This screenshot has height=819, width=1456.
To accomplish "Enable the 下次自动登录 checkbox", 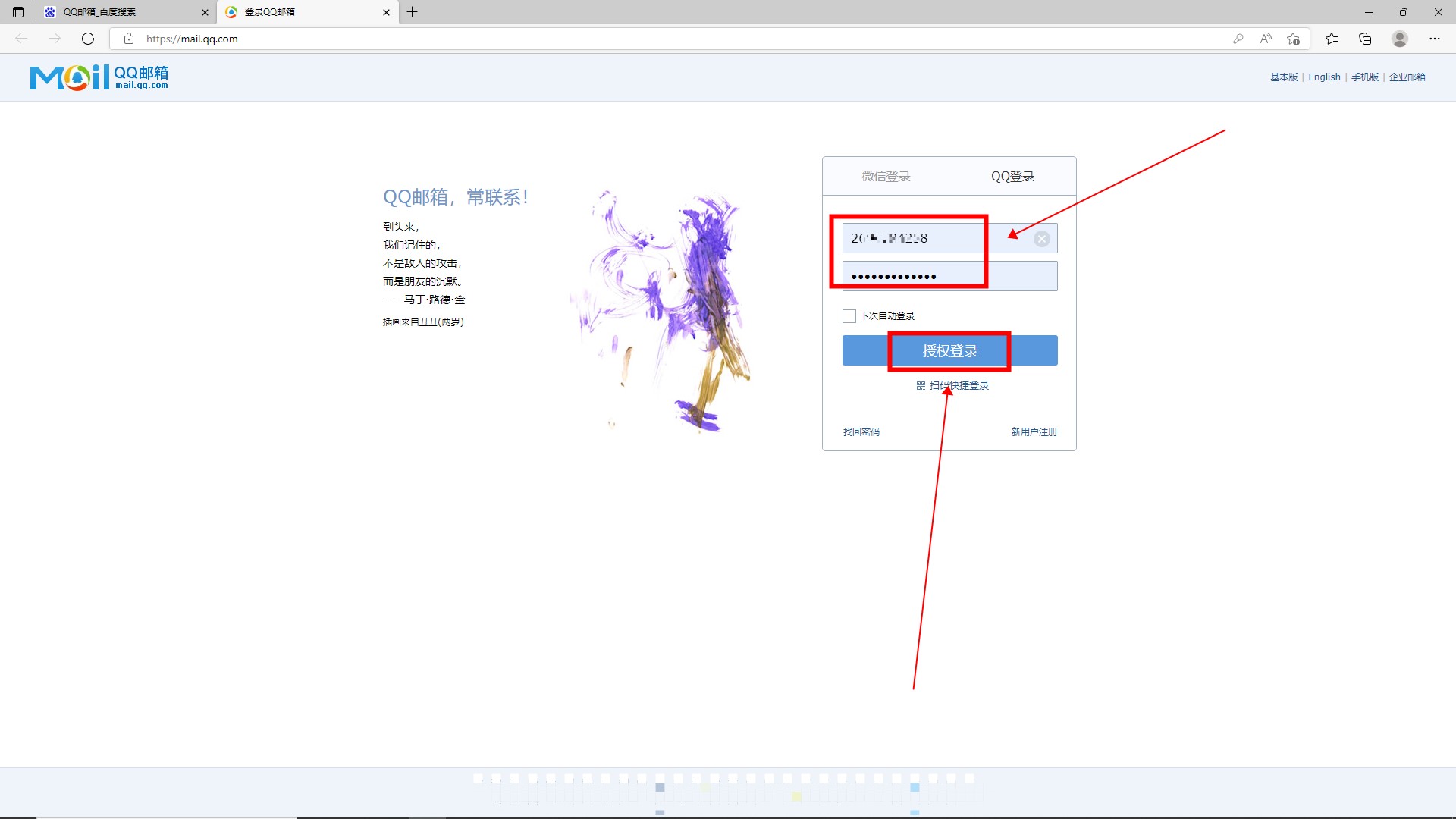I will (x=849, y=316).
